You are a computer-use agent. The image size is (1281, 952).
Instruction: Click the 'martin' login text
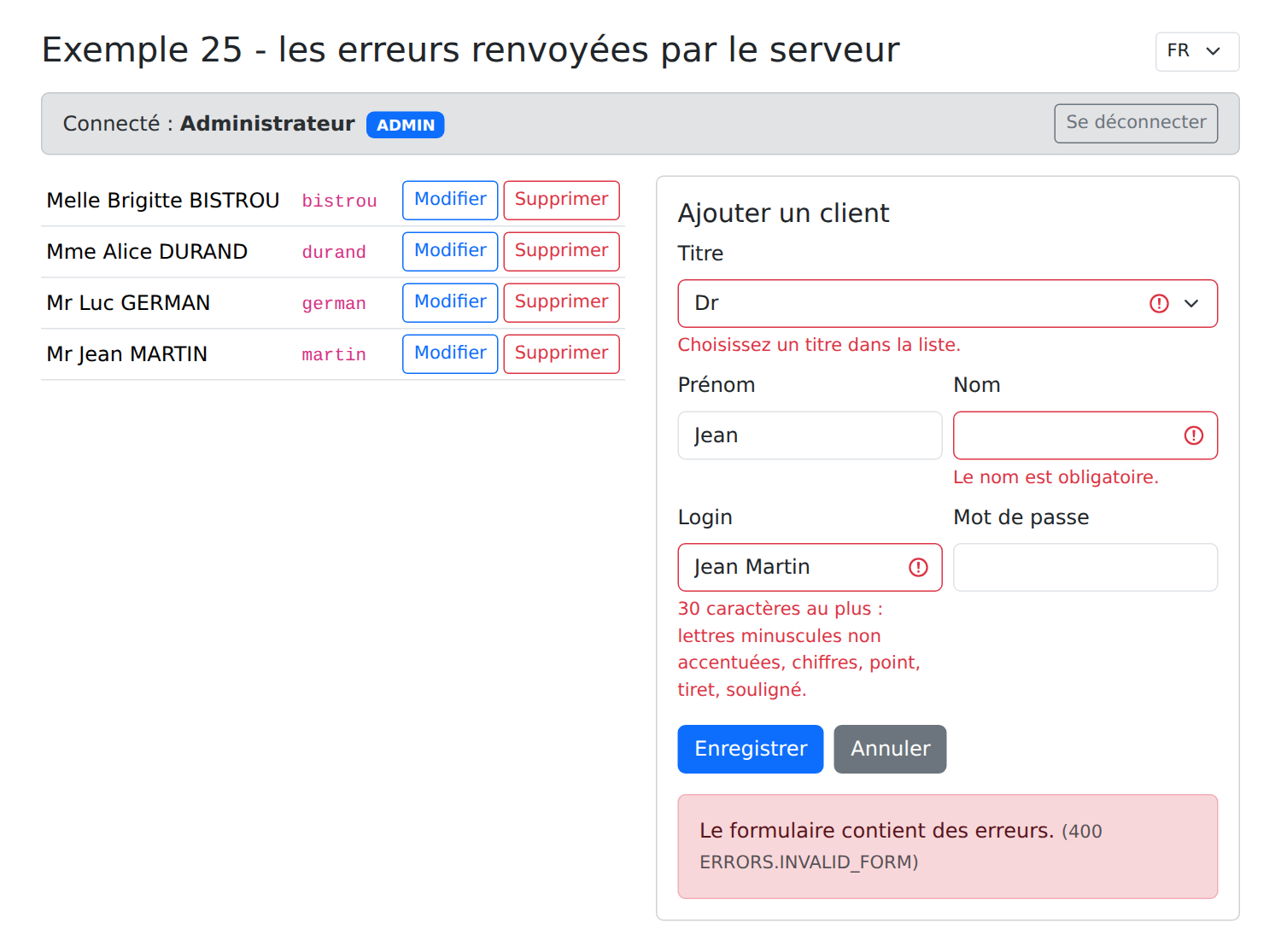(x=334, y=354)
